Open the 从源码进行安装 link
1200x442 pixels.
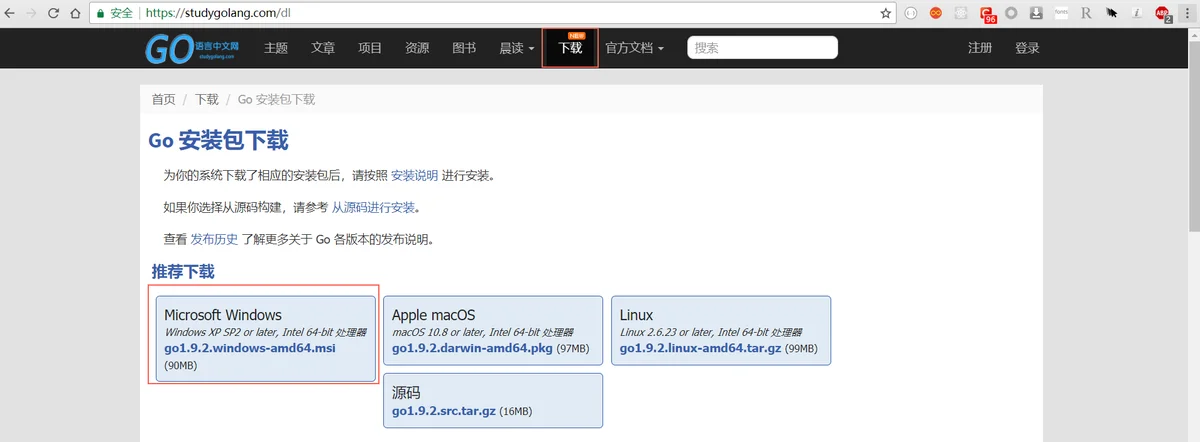(373, 207)
